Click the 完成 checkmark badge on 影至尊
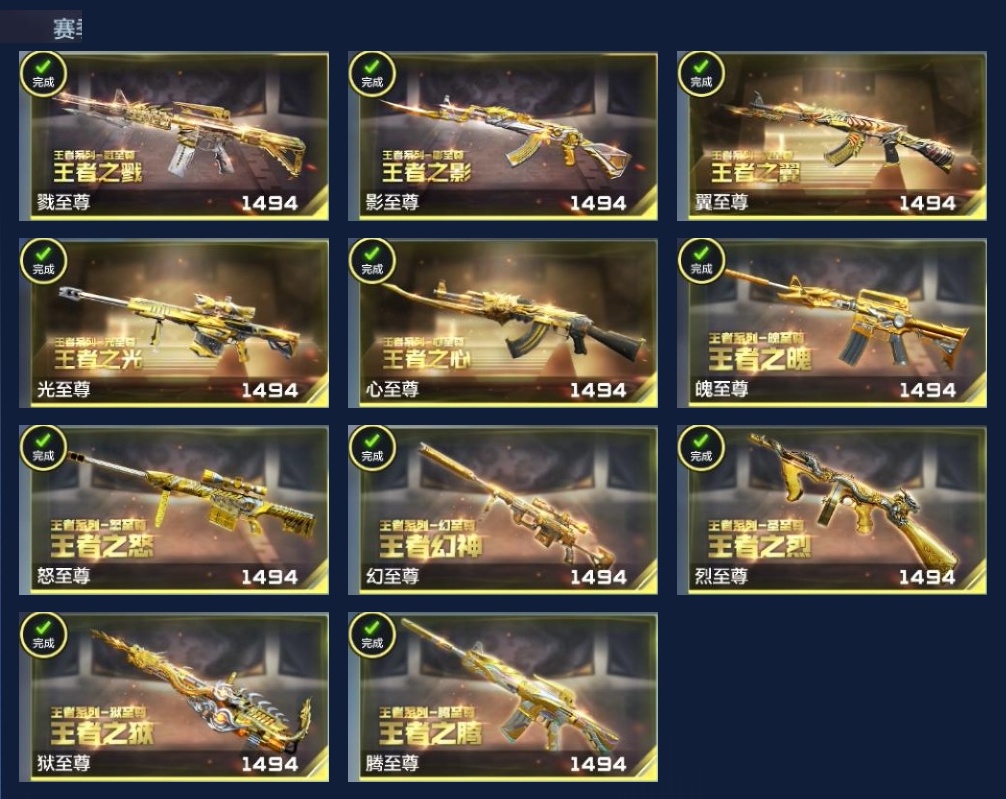The image size is (1006, 799). point(372,74)
